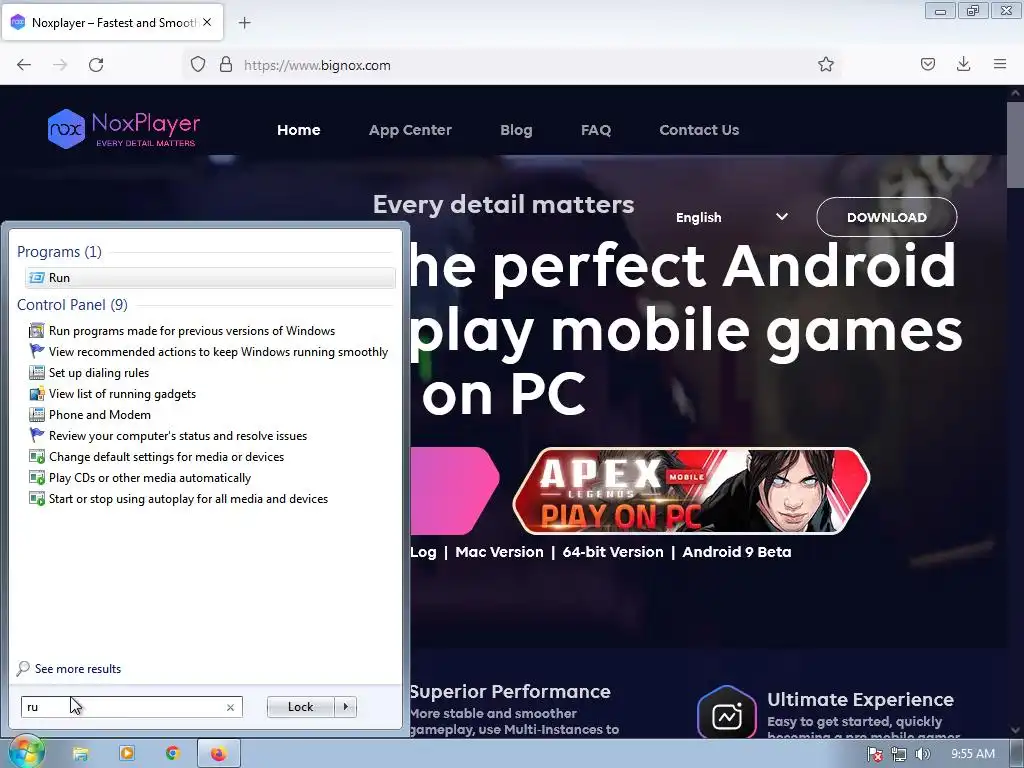Open a new browser tab
Screen dimensions: 1024x768
[x=244, y=23]
